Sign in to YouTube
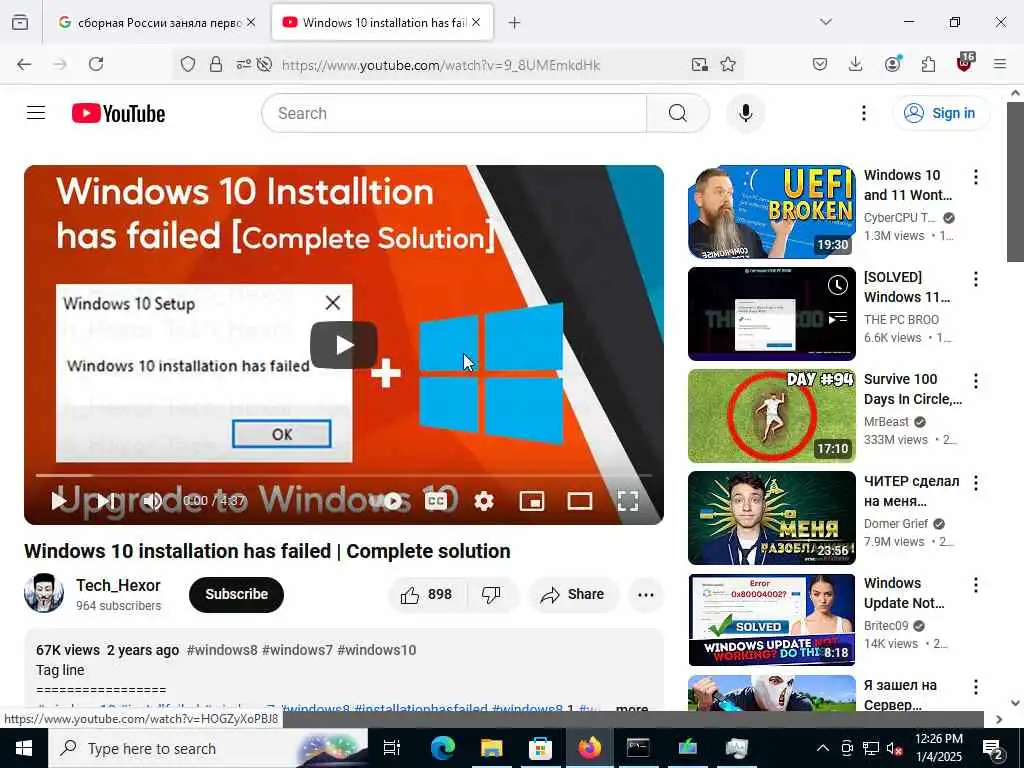Image resolution: width=1024 pixels, height=768 pixels. point(941,113)
